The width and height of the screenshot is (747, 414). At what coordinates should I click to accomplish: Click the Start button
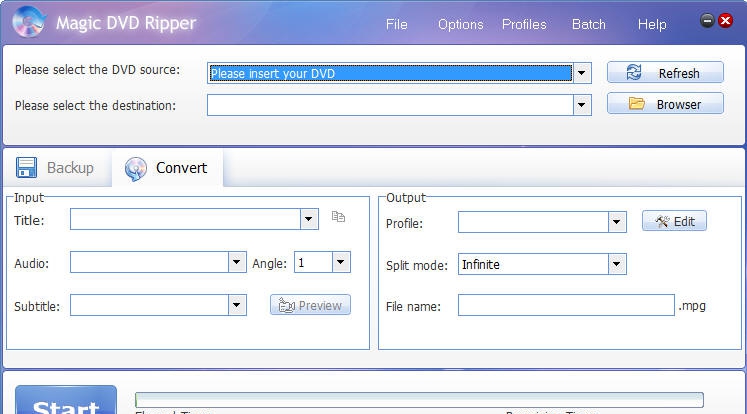coord(66,400)
